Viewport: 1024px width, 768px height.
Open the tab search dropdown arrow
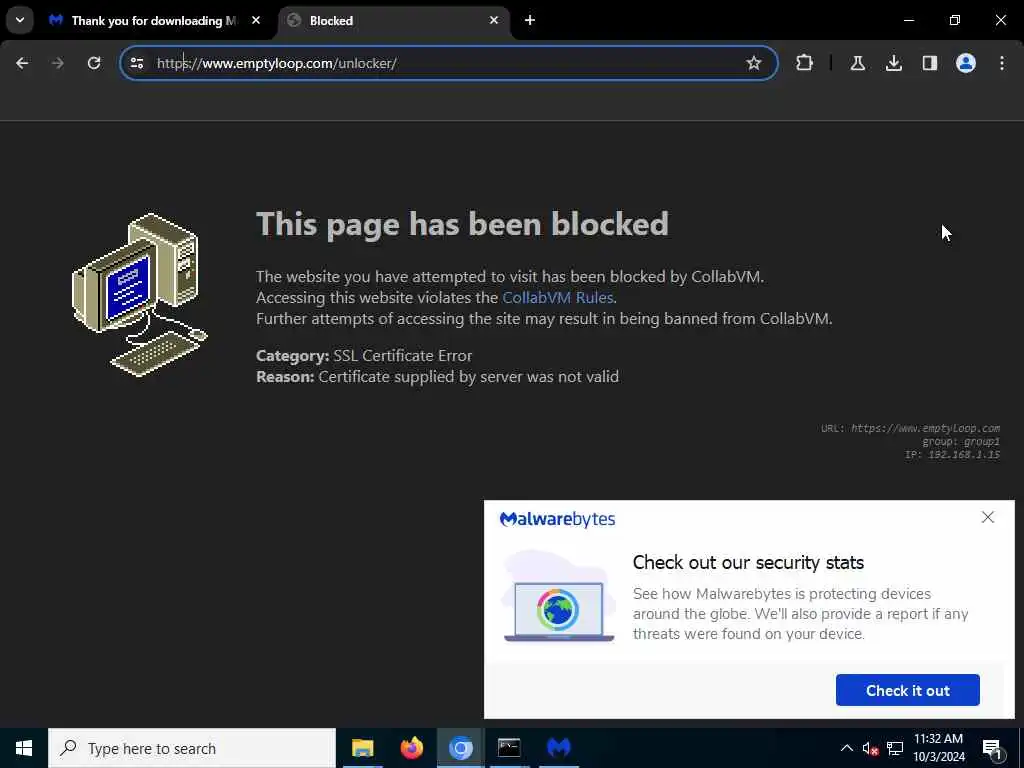[x=20, y=20]
